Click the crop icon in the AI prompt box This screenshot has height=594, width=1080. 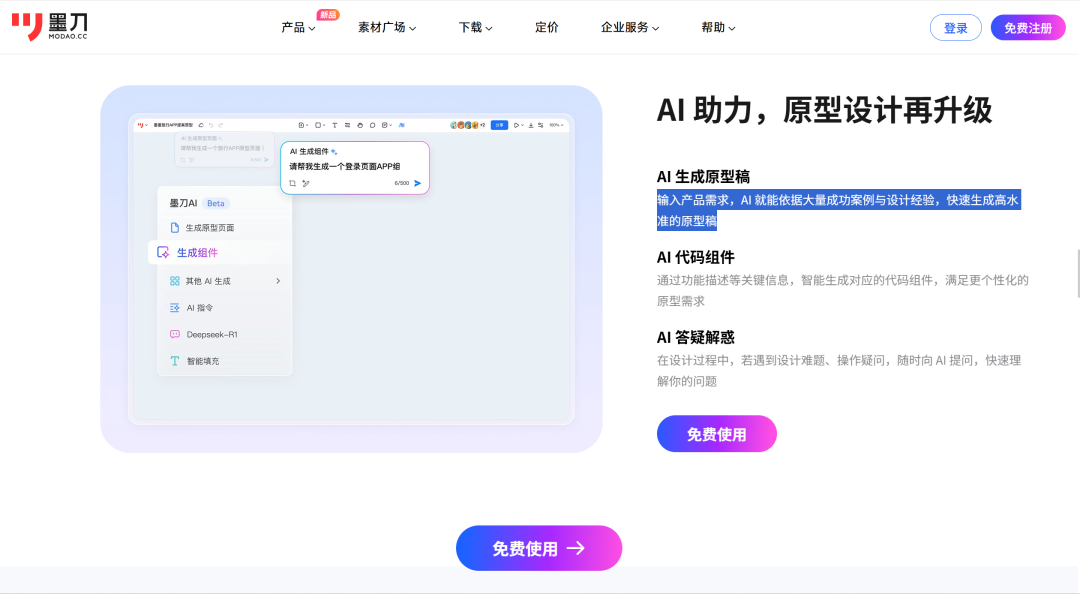293,183
